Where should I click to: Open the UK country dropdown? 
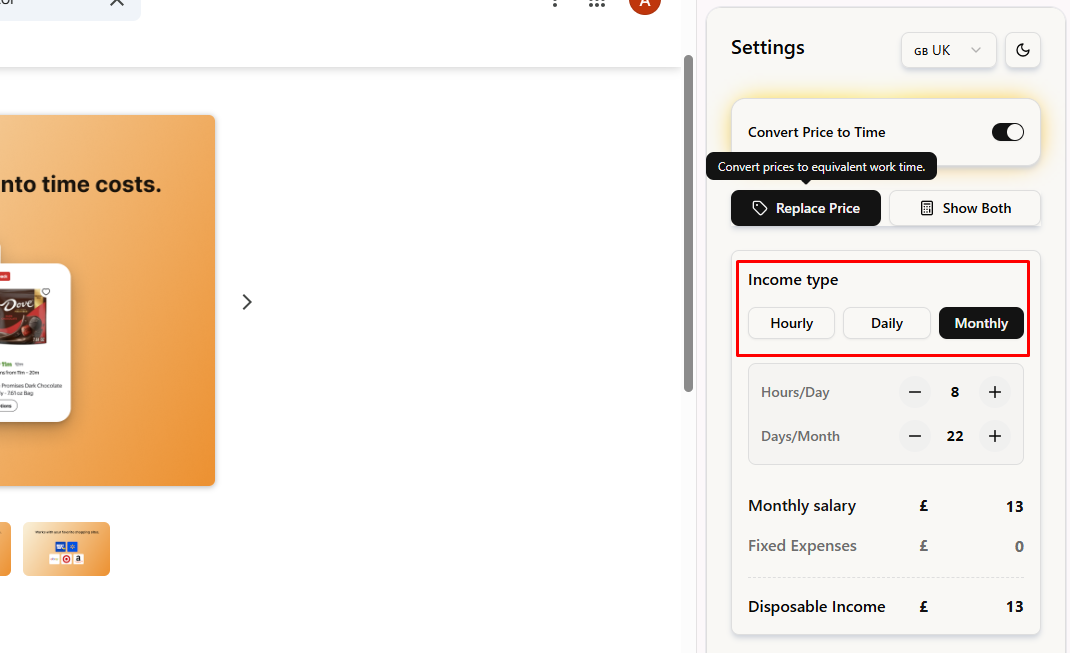click(x=948, y=50)
